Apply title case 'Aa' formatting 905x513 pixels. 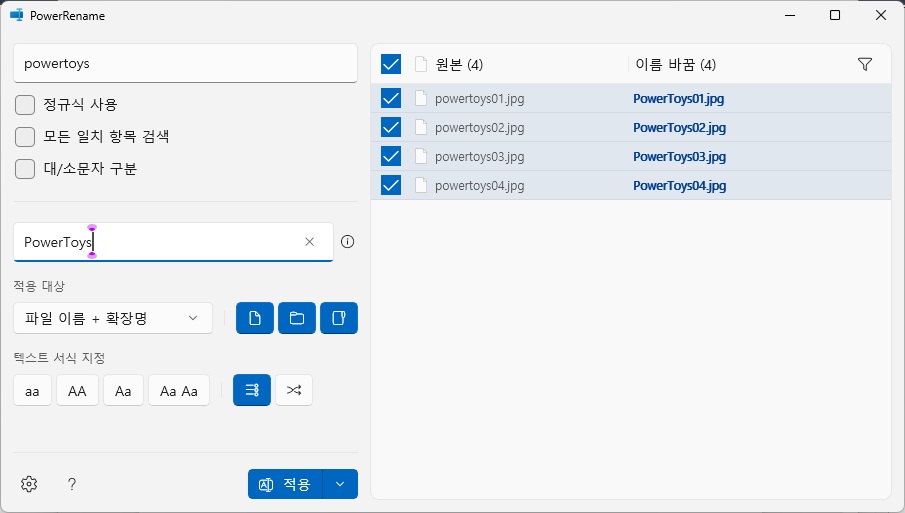tap(123, 391)
